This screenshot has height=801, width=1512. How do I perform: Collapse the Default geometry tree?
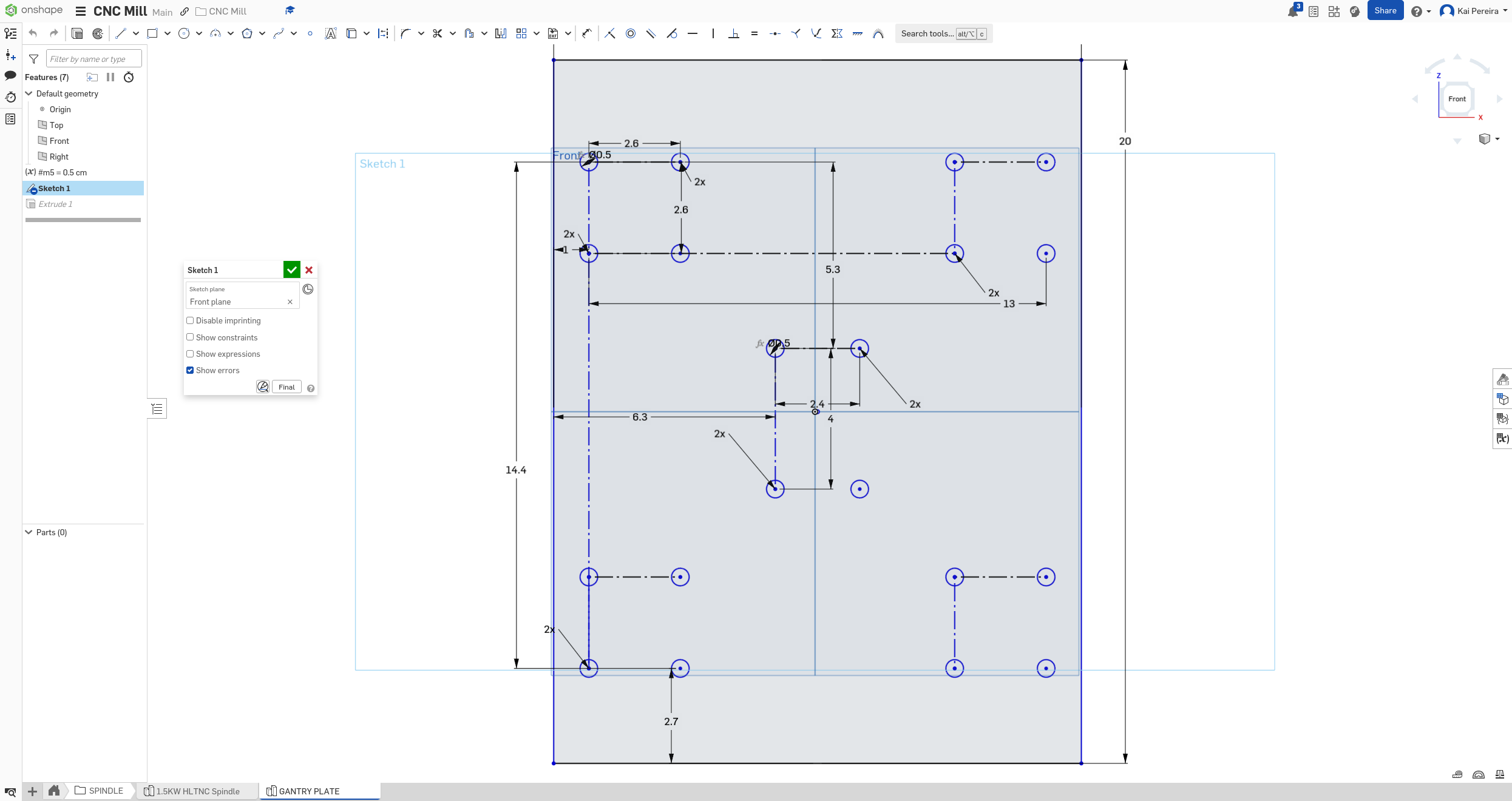click(29, 93)
